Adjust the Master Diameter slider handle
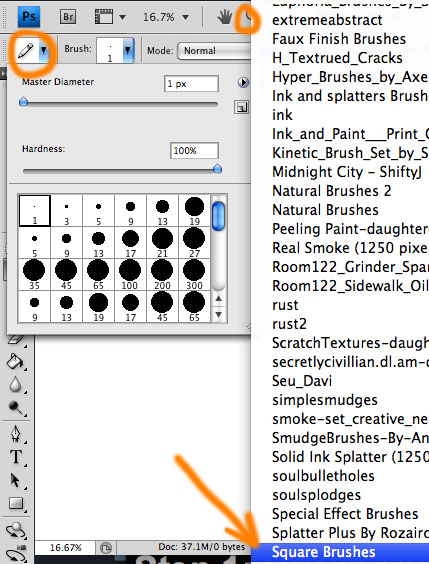 click(x=23, y=102)
